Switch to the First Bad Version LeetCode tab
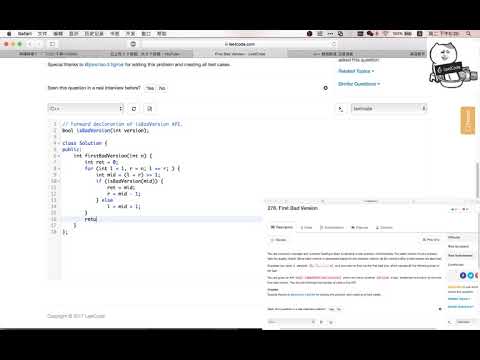The height and width of the screenshot is (360, 480). (240, 54)
